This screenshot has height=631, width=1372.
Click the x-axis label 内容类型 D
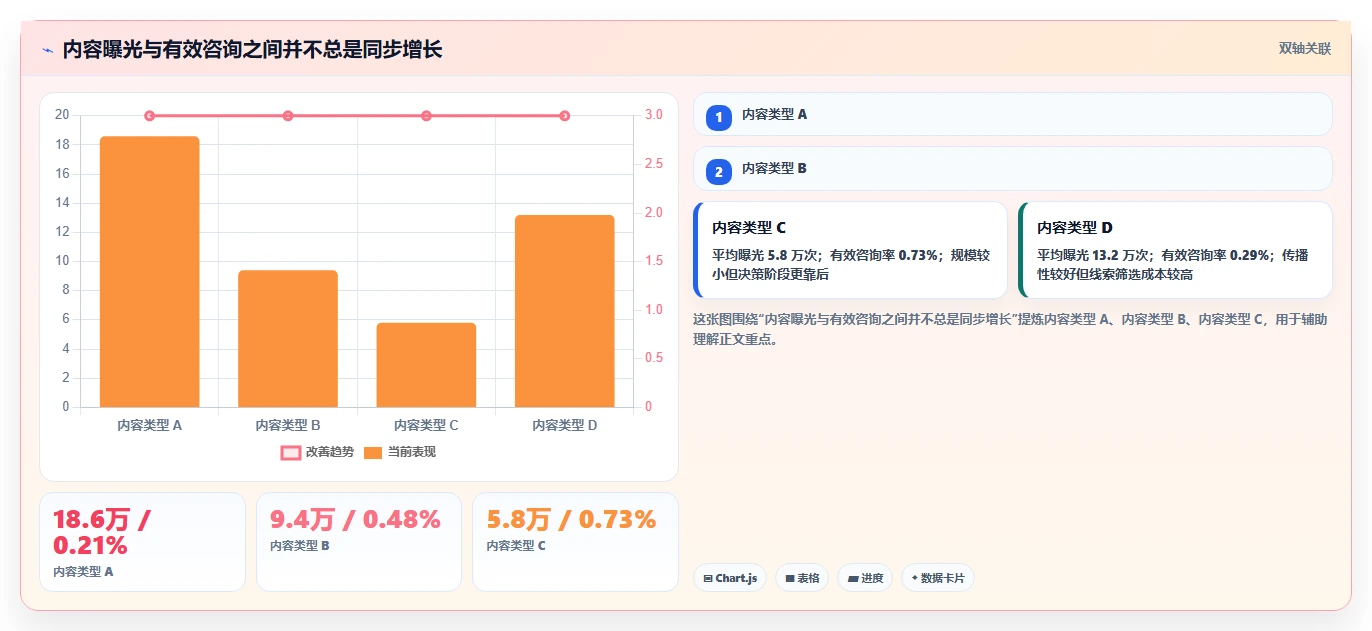[x=565, y=425]
